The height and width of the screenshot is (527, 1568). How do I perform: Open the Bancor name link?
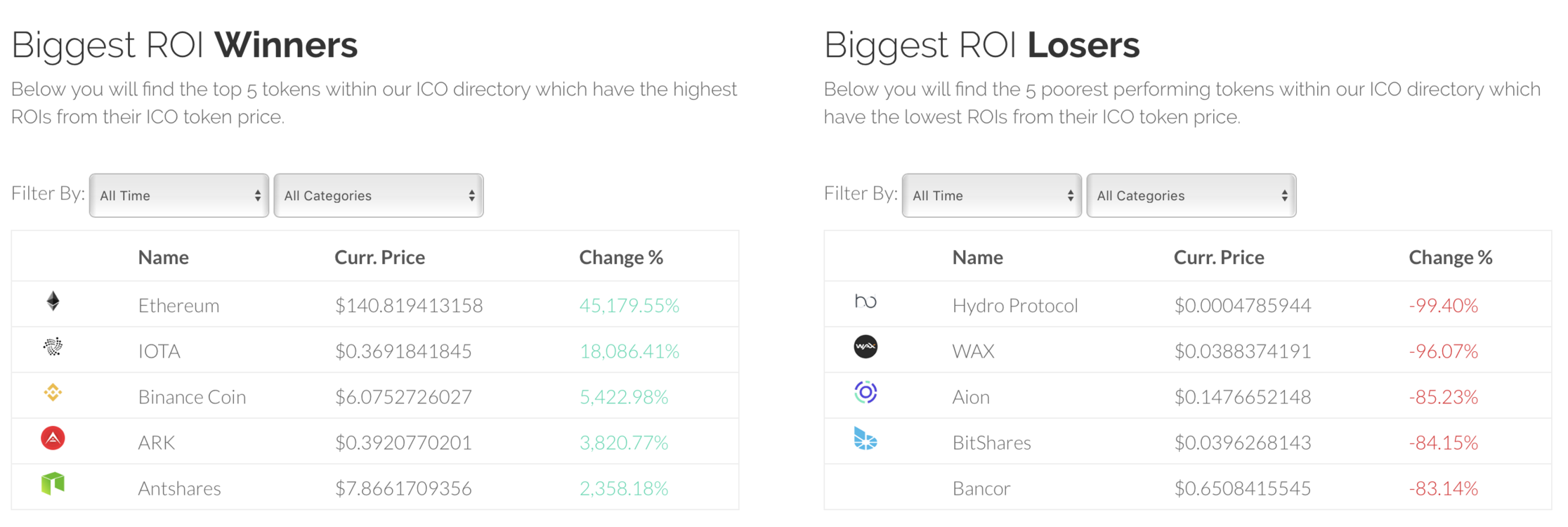pyautogui.click(x=981, y=488)
